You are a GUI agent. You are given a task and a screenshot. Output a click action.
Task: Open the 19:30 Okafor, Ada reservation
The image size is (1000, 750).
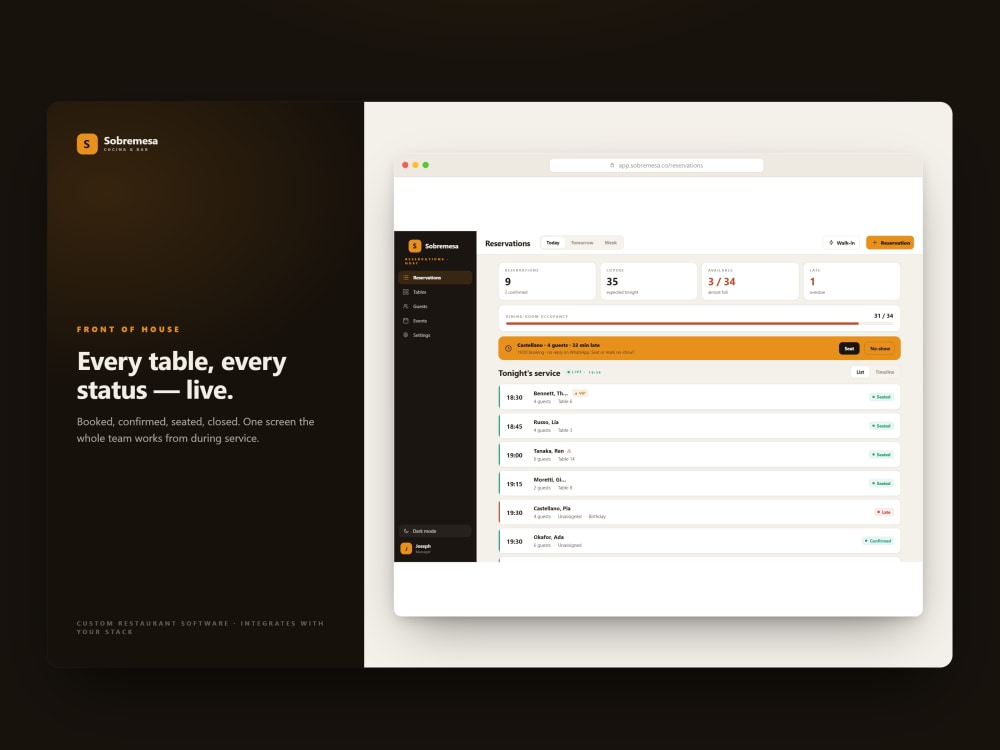click(699, 541)
